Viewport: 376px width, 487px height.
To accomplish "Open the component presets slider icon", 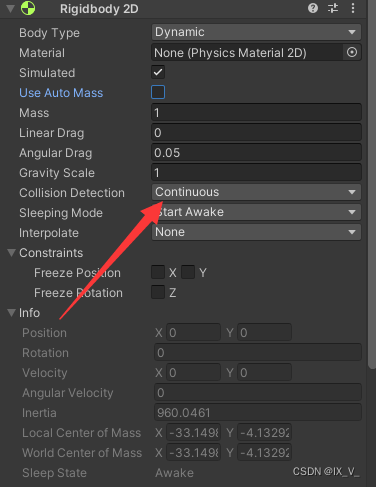I will [x=333, y=8].
